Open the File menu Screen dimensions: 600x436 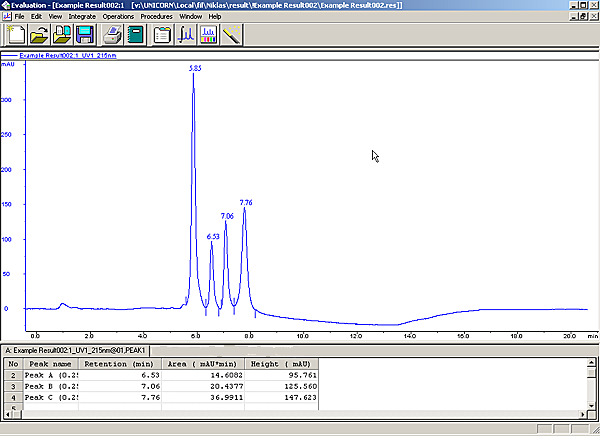coord(19,17)
